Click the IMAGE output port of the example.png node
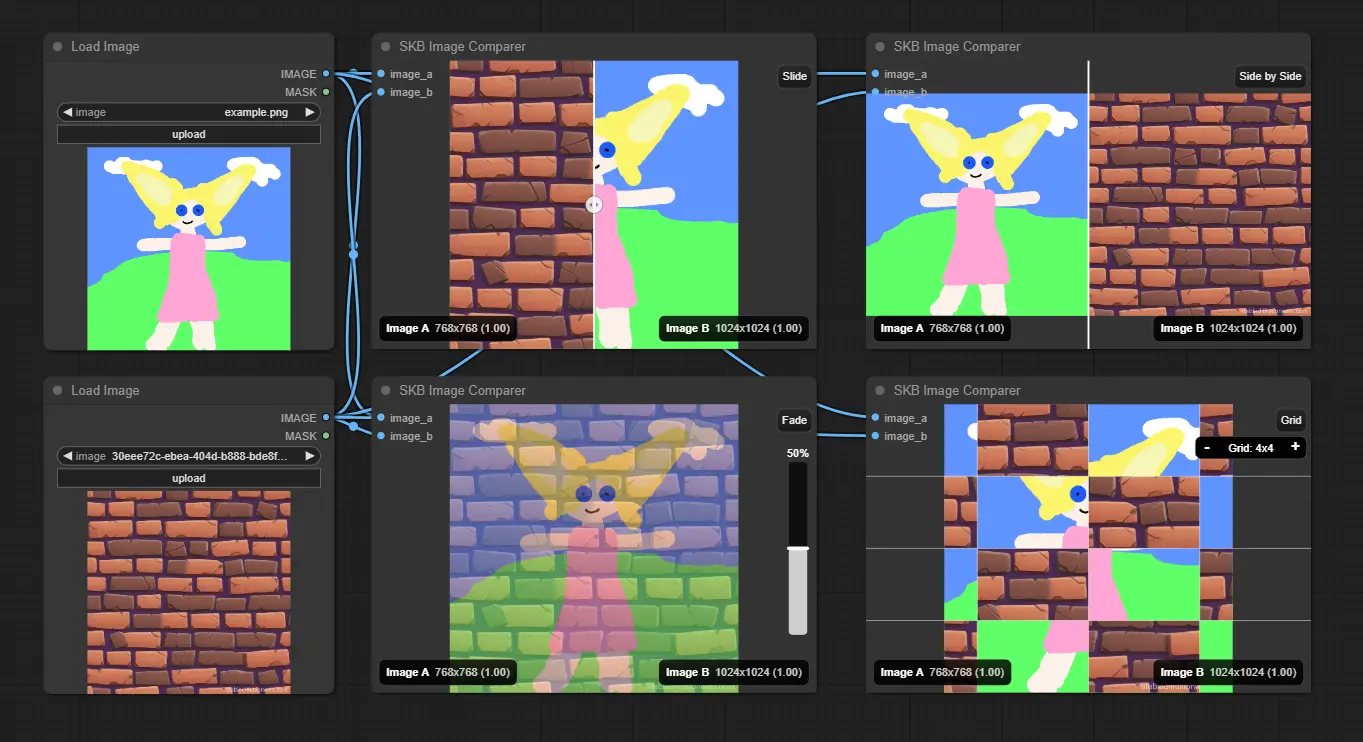The image size is (1363, 742). click(326, 74)
